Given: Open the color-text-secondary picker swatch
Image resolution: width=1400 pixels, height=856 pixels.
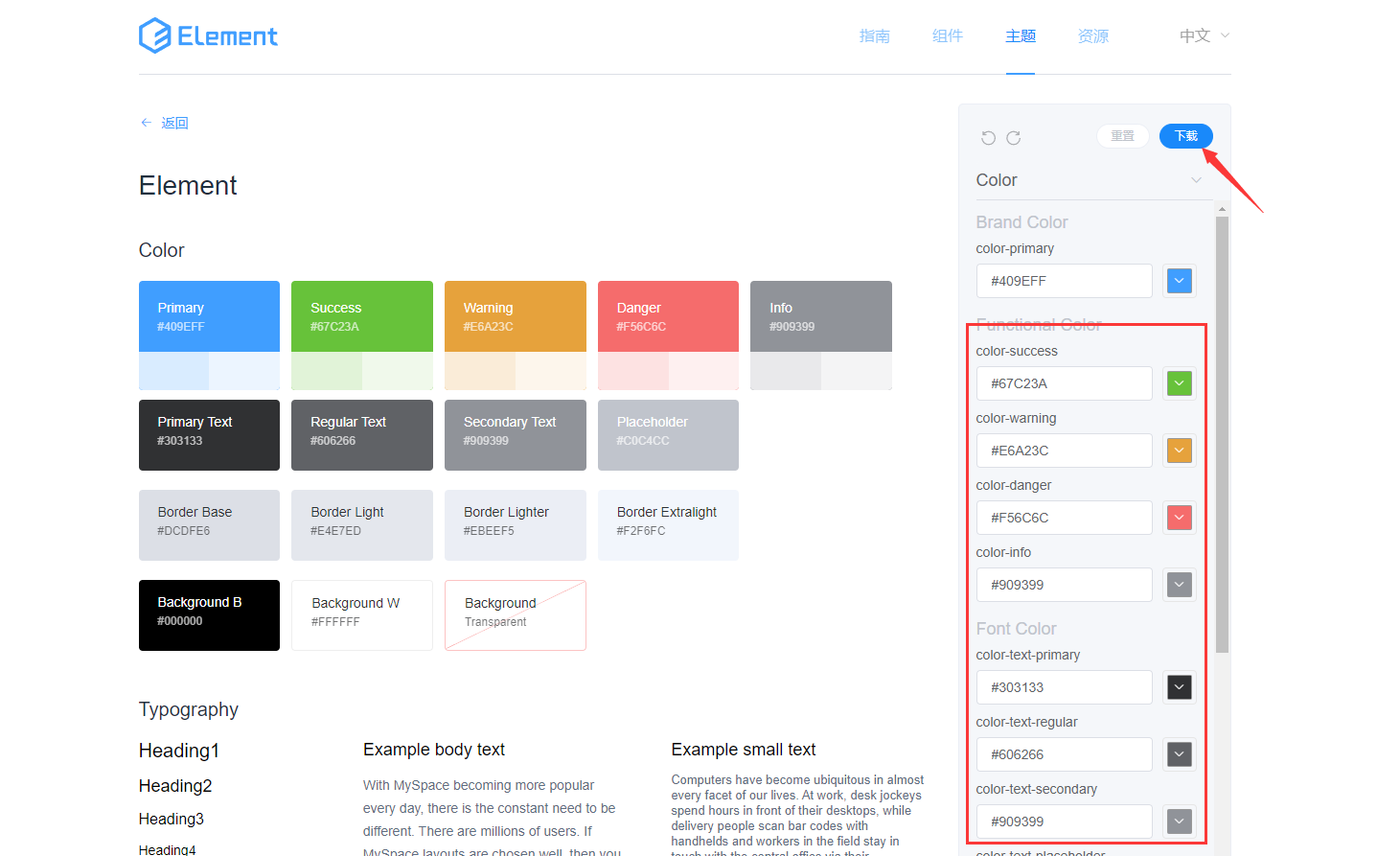Looking at the screenshot, I should click(1180, 821).
